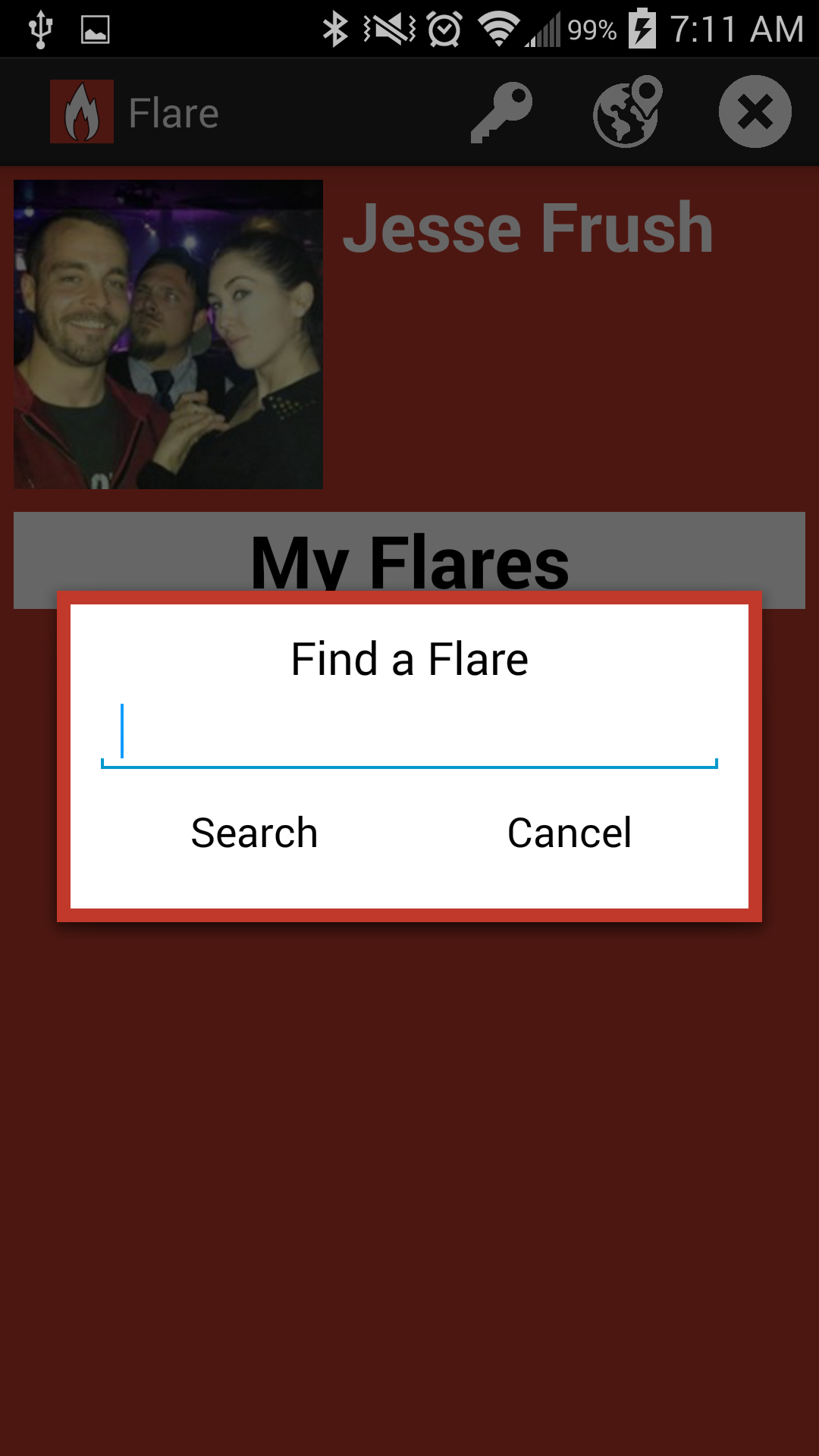Click the Search button in dialog
Image resolution: width=819 pixels, height=1456 pixels.
[254, 833]
